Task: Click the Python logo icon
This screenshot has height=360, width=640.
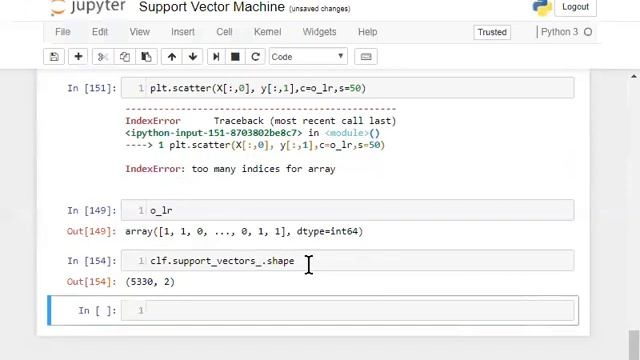Action: tap(542, 7)
